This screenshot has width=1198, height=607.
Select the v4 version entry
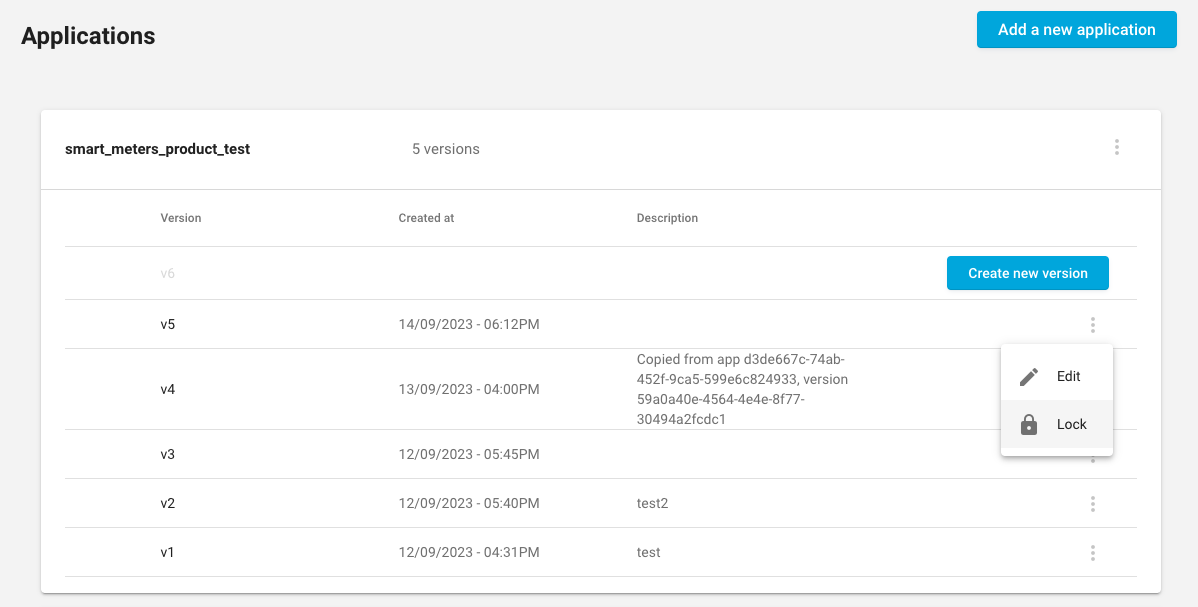point(168,389)
